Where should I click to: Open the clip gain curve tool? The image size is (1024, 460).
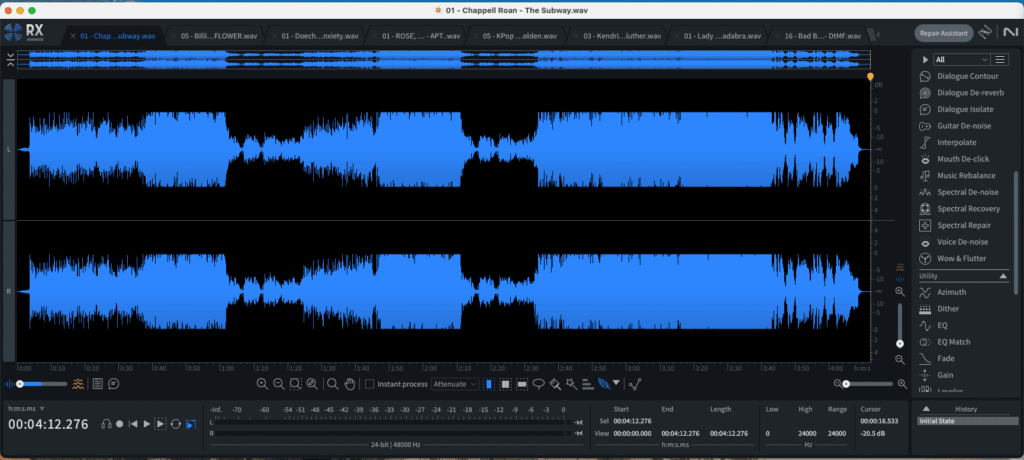[x=635, y=384]
